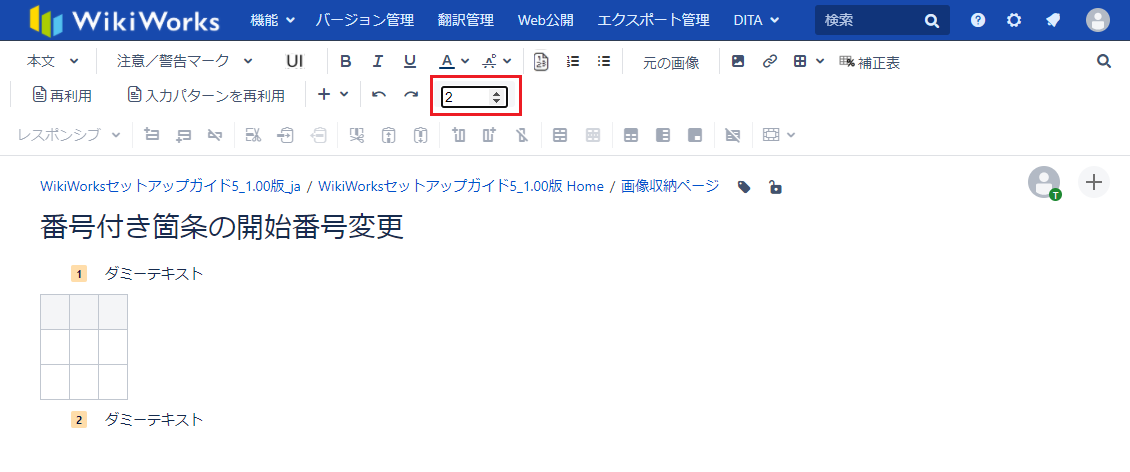Click the 入力パターンを再利用 button

click(206, 95)
